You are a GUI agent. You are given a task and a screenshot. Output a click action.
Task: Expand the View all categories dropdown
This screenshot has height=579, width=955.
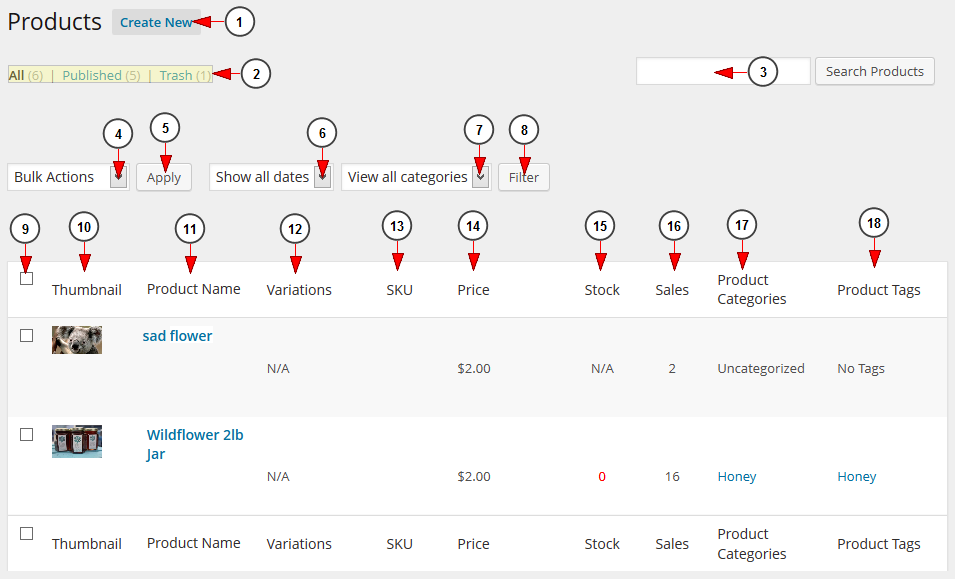417,177
